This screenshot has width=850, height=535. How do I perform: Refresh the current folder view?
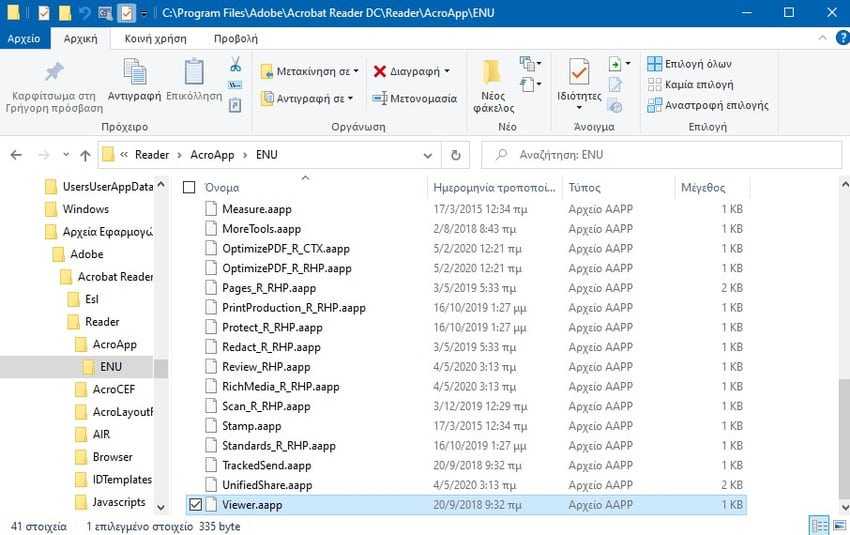click(455, 155)
